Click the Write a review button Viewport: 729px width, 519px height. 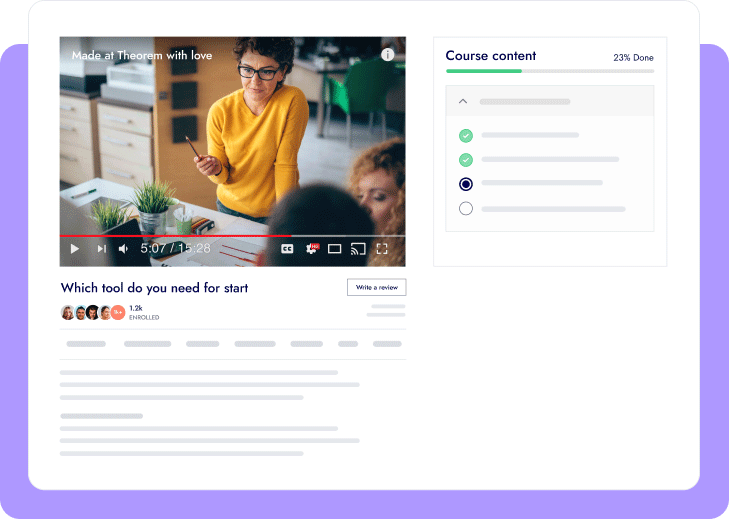pos(377,287)
